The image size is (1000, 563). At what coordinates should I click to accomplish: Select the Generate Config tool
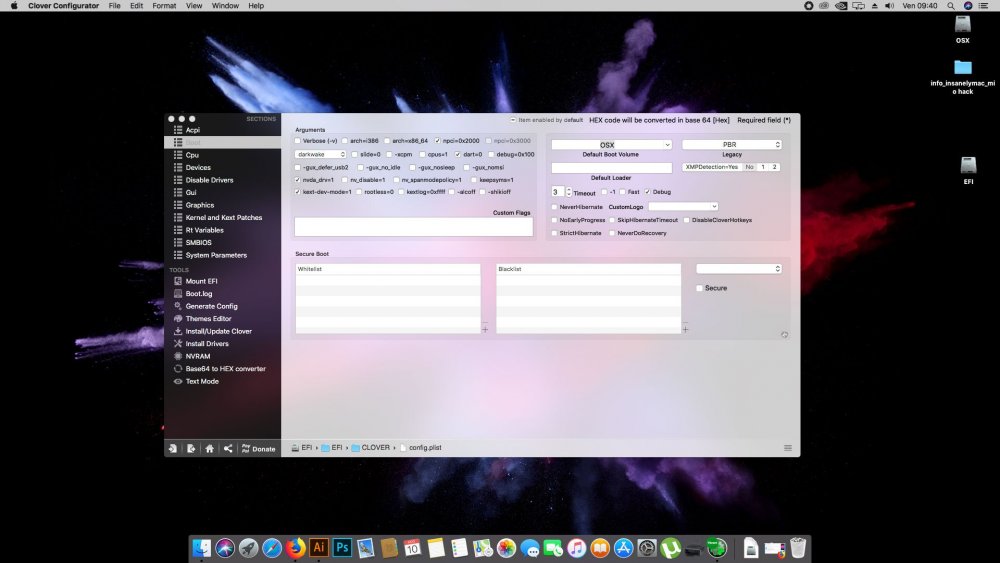211,306
